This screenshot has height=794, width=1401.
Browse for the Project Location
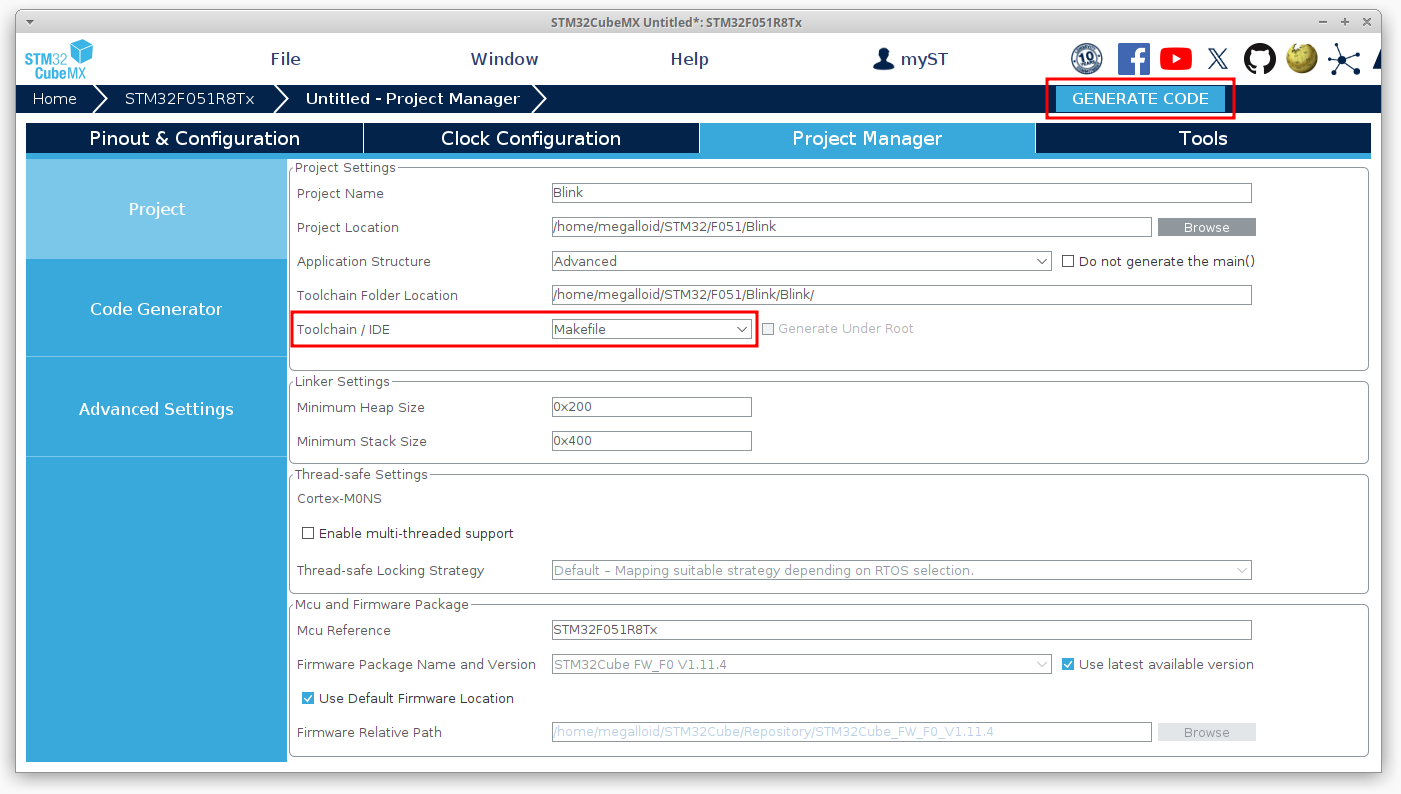[x=1207, y=227]
